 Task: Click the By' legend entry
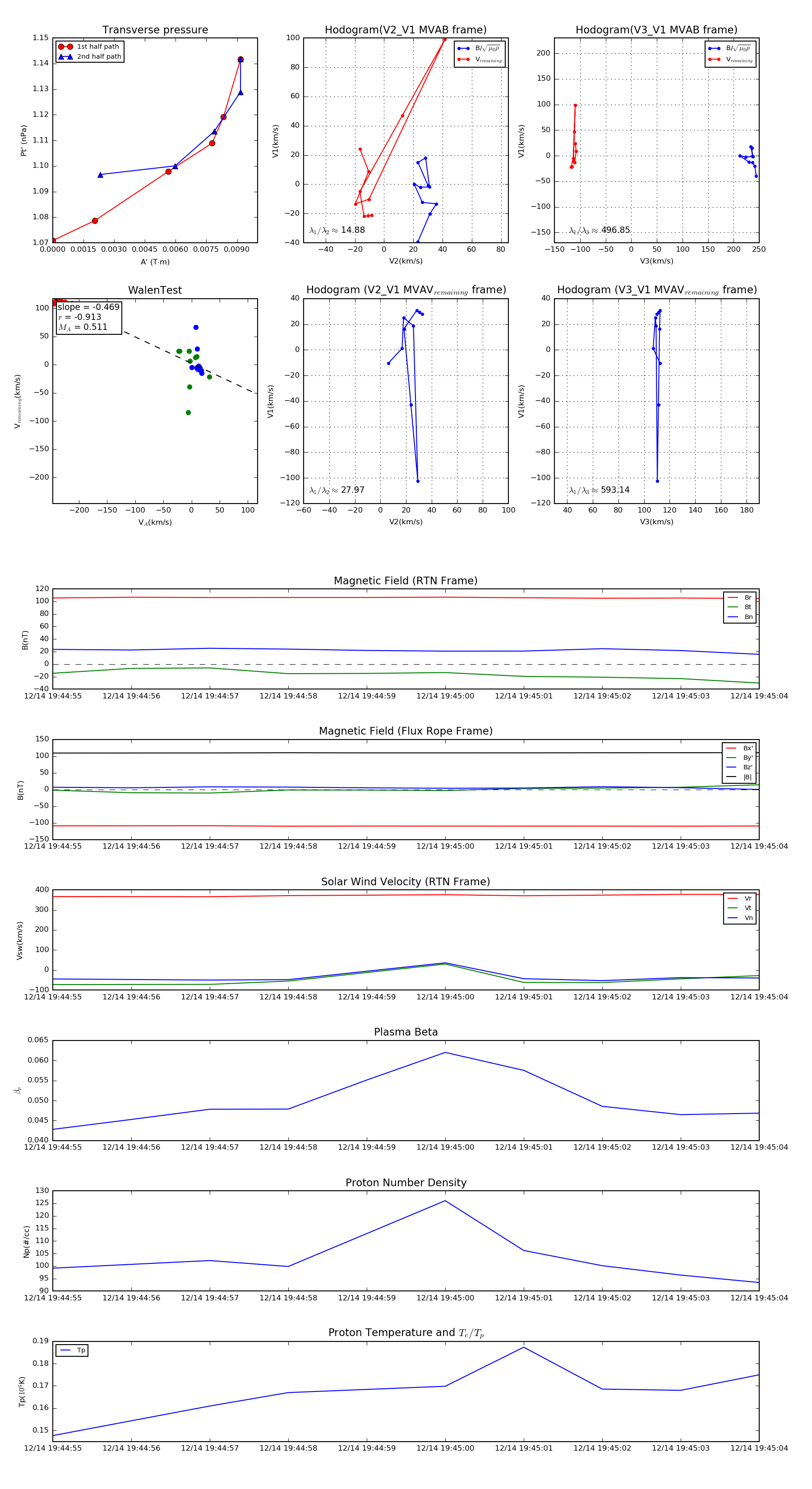coord(740,758)
